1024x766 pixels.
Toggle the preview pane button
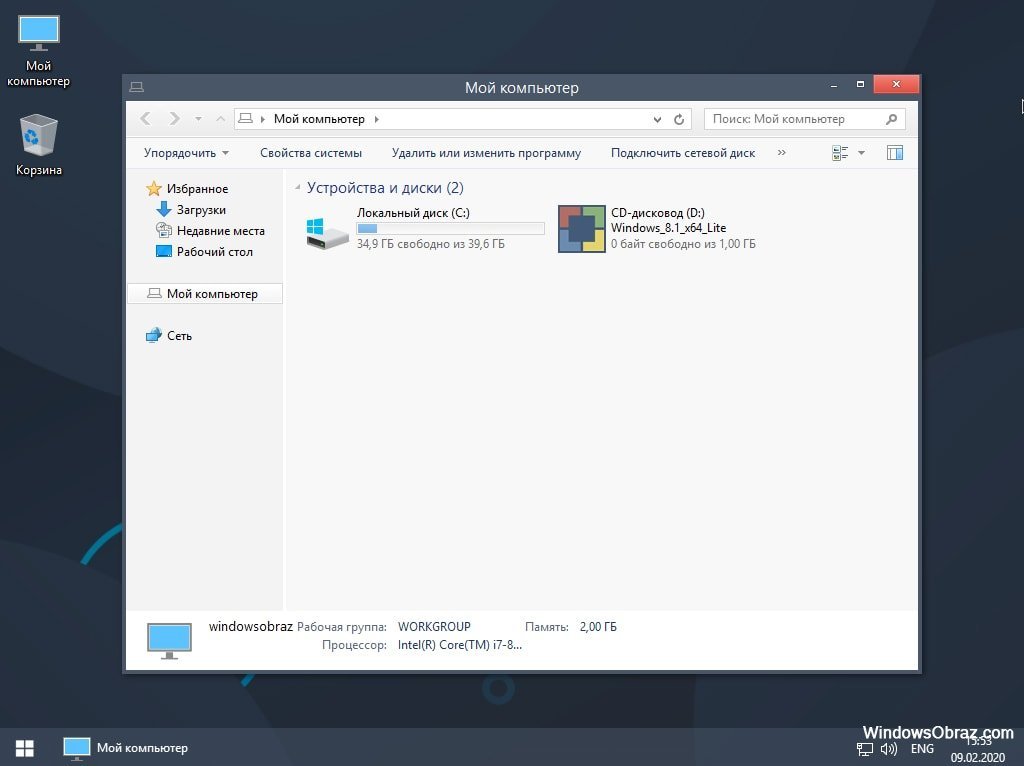895,153
